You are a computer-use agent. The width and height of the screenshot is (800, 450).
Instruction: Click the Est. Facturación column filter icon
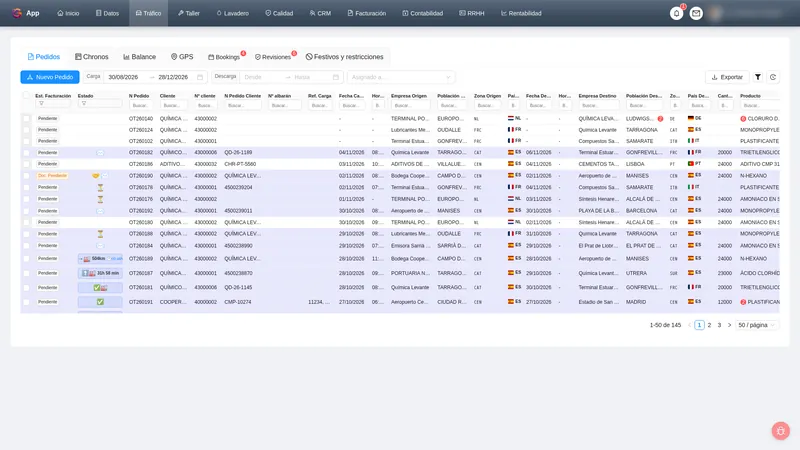[41, 104]
